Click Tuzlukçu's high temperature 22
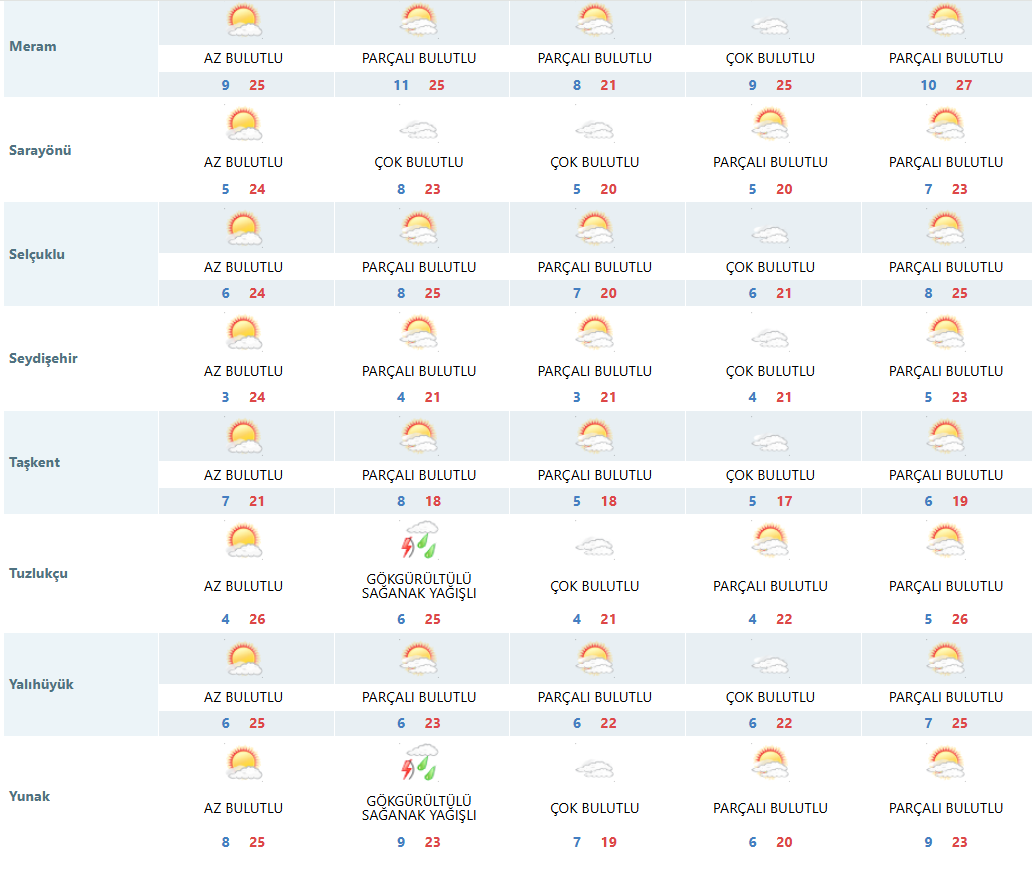1032x875 pixels. click(785, 620)
